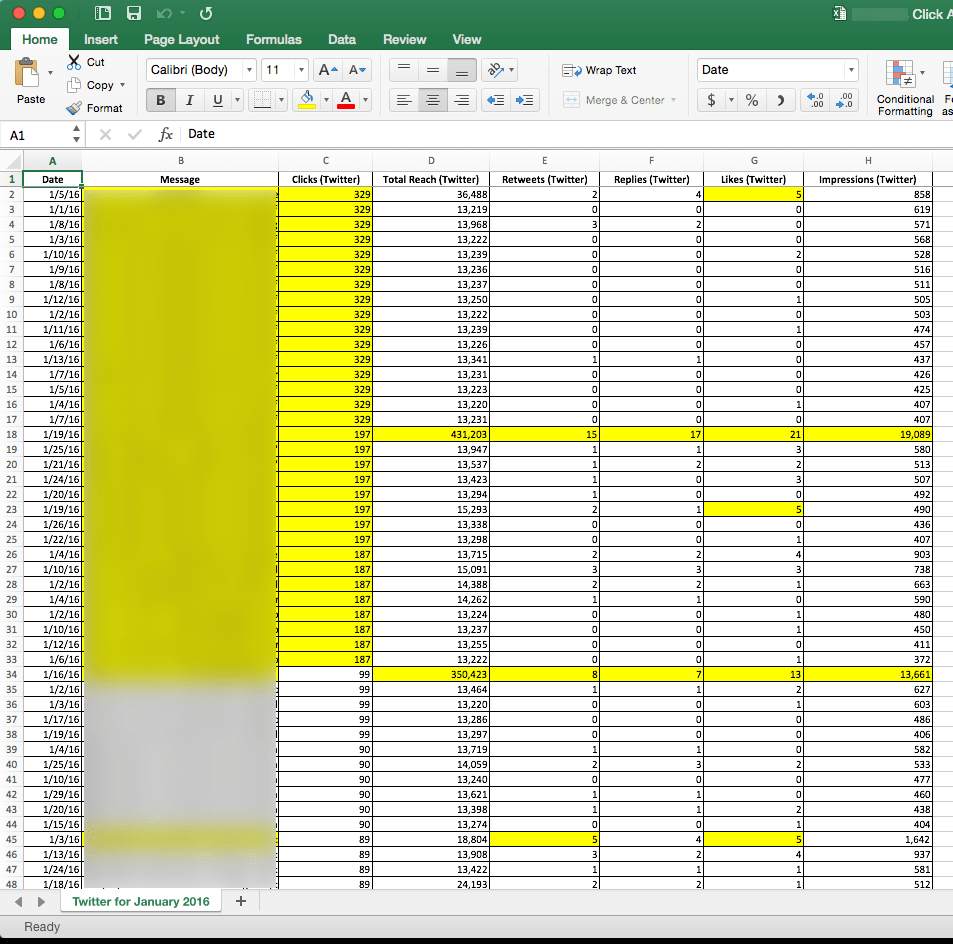Select the Twitter for January 2016 sheet tab
The image size is (953, 944).
point(141,901)
